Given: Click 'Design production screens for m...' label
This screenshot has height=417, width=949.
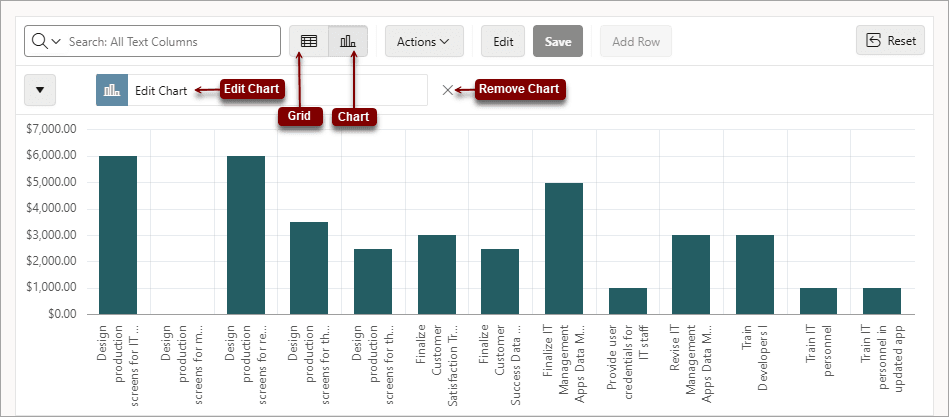Looking at the screenshot, I should [x=182, y=364].
